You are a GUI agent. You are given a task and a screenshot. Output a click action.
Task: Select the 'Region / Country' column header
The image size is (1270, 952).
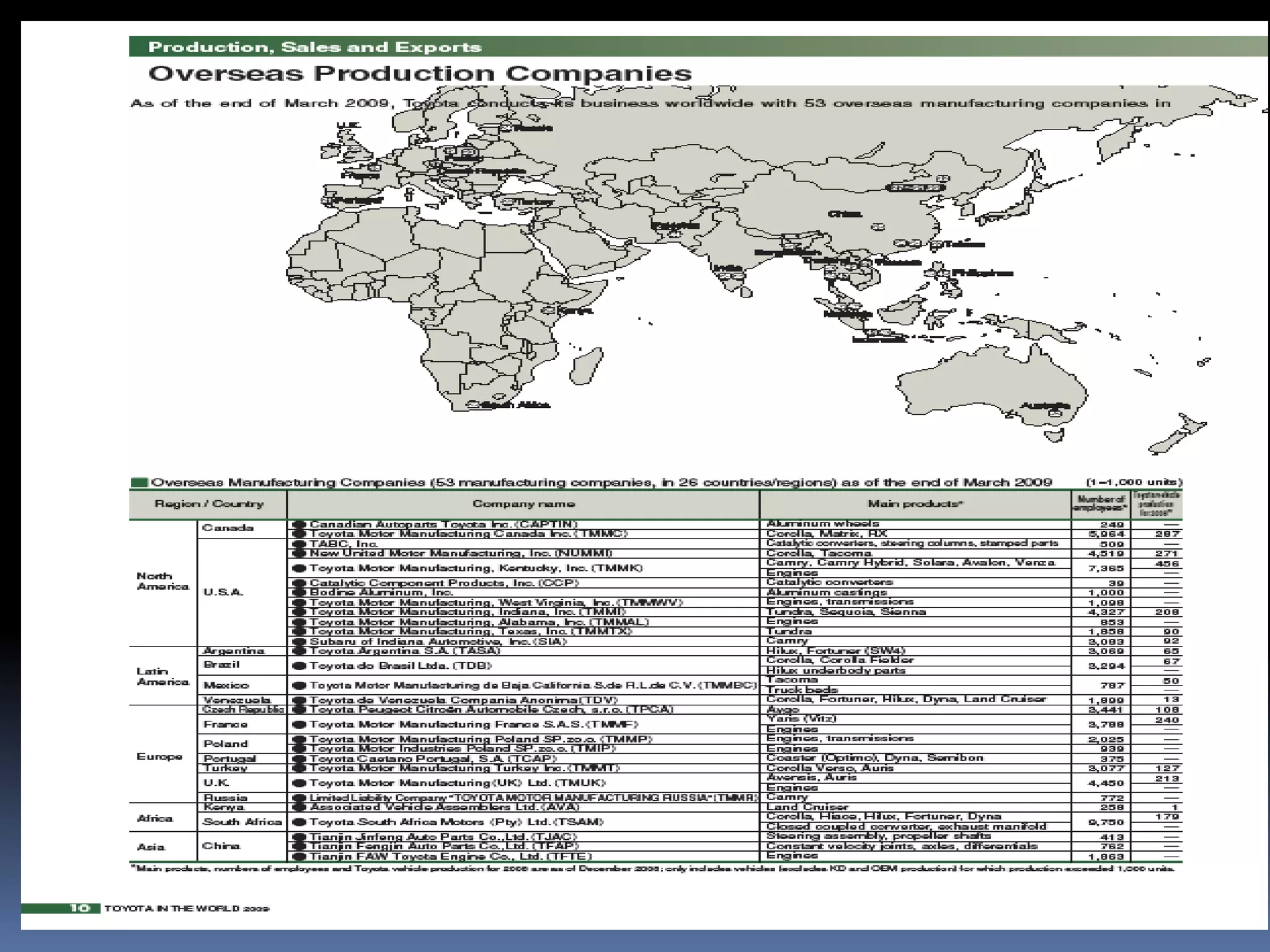click(208, 504)
